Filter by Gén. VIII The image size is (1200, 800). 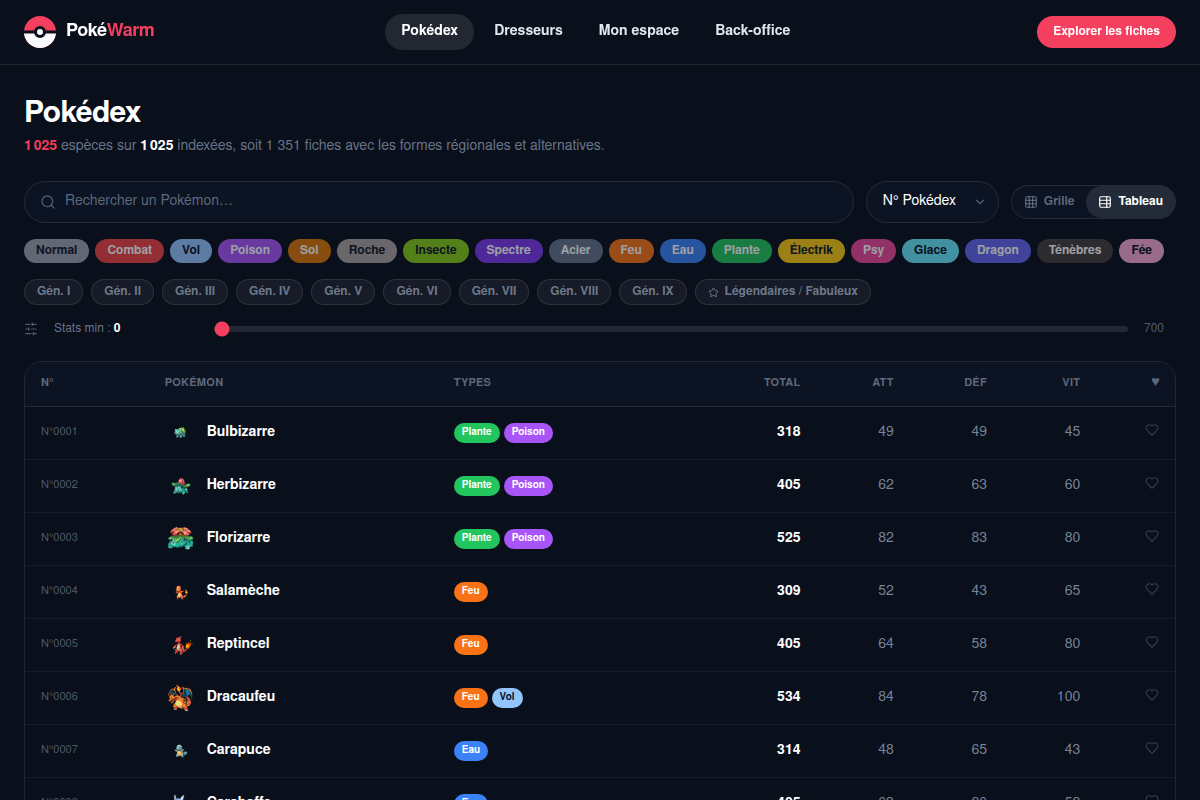pyautogui.click(x=575, y=292)
